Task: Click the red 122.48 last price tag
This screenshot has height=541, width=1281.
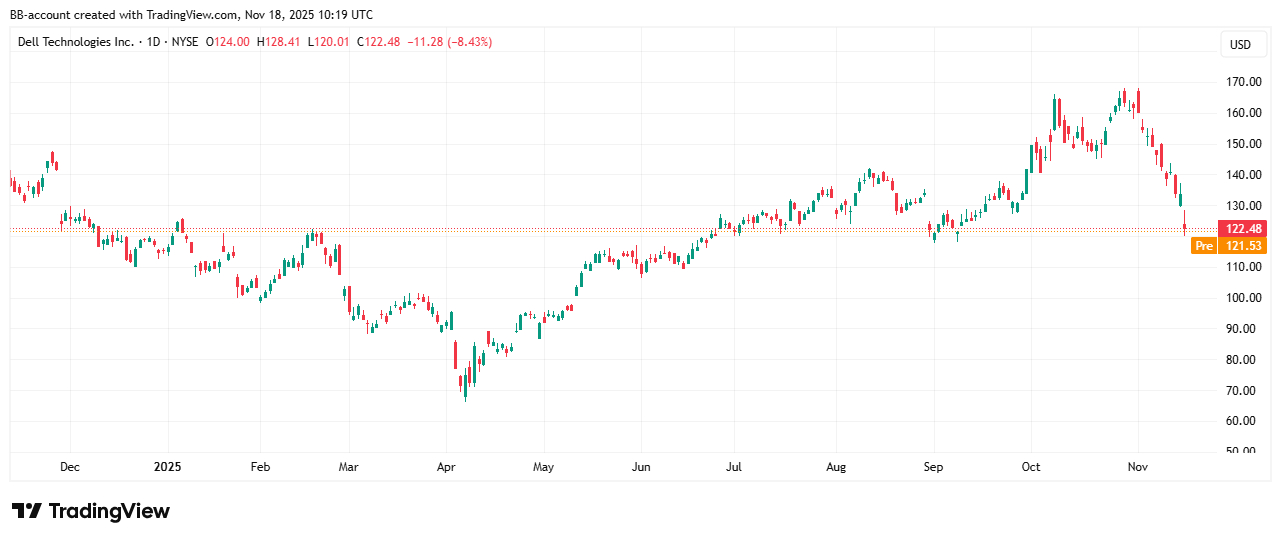Action: click(1242, 229)
